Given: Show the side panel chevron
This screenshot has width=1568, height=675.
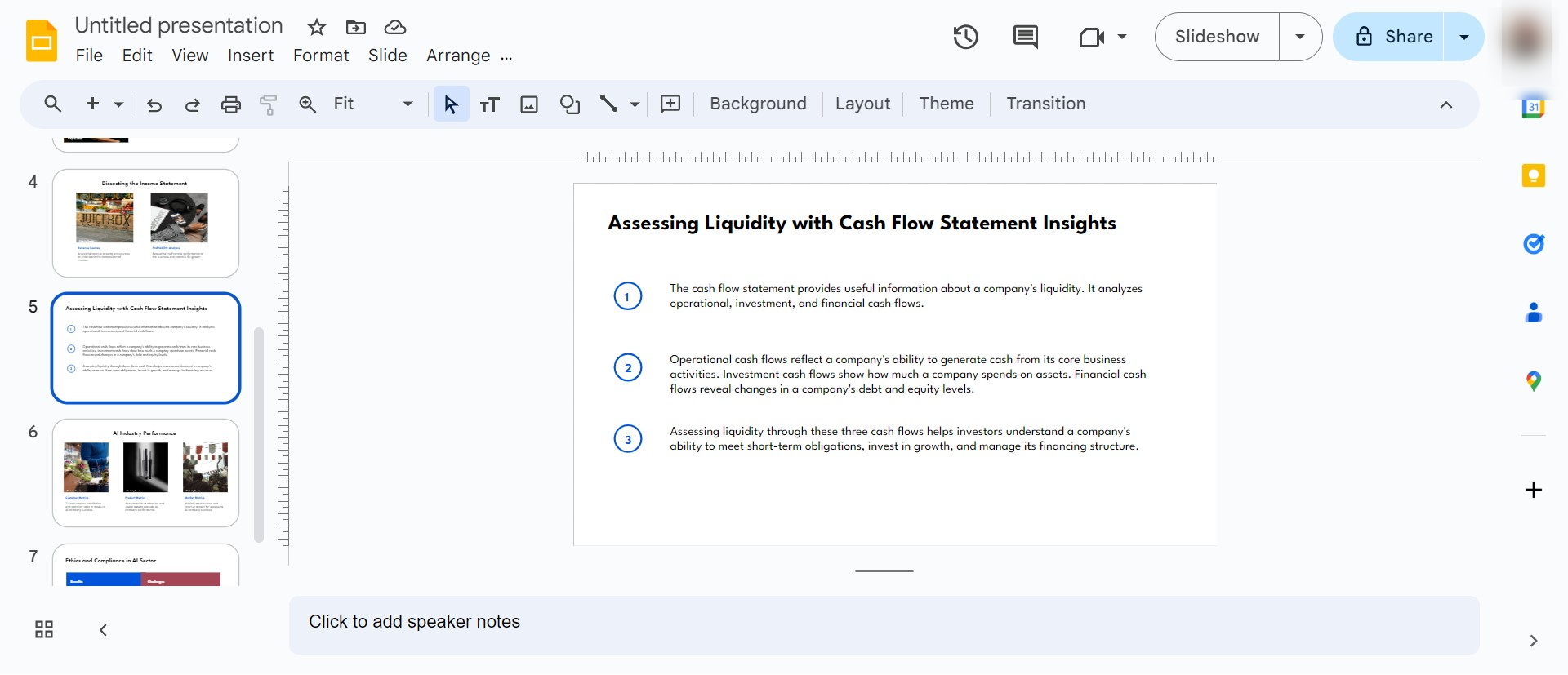Looking at the screenshot, I should [x=1534, y=641].
